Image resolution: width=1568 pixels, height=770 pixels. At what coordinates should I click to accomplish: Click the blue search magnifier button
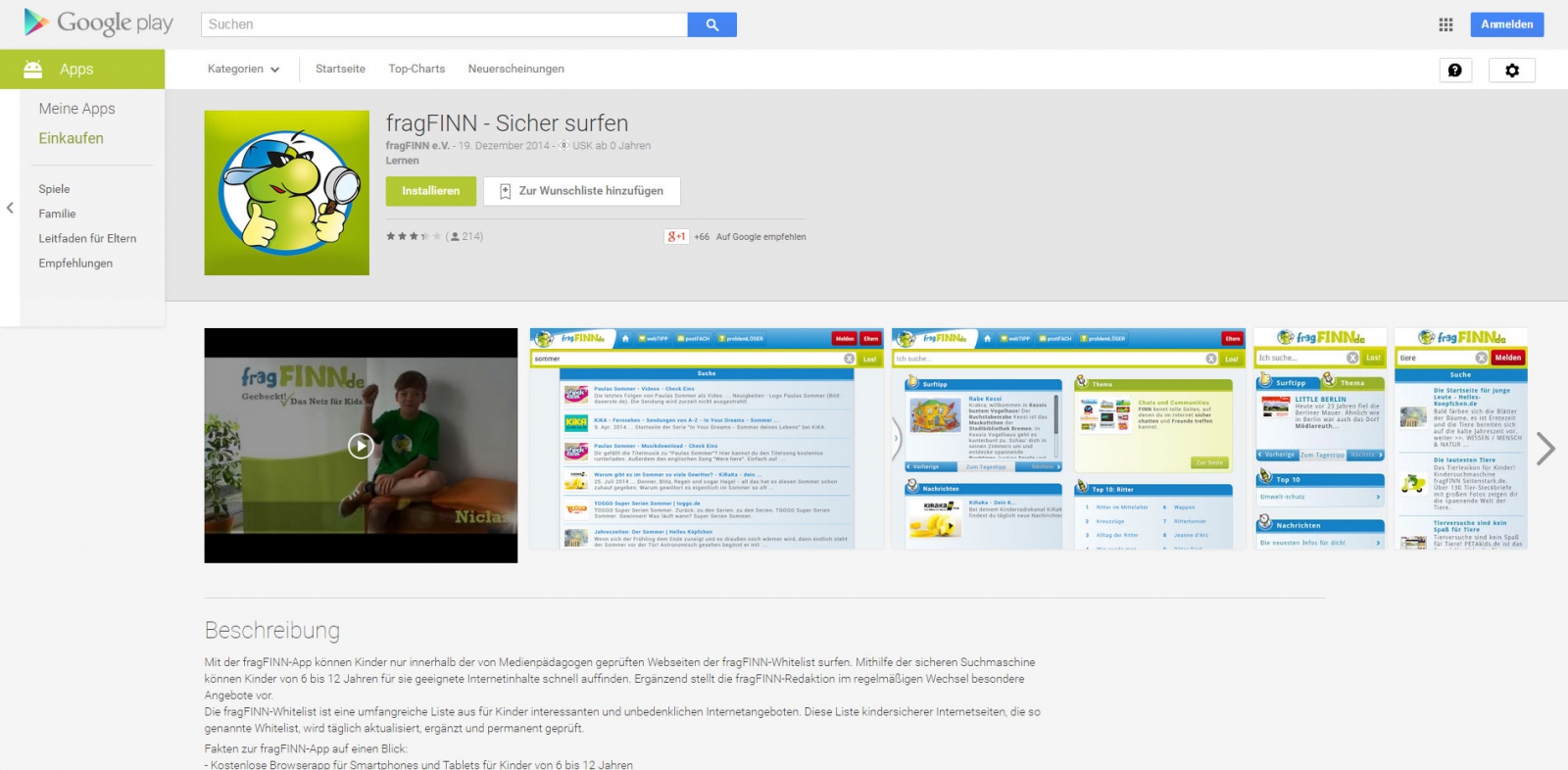pos(712,24)
